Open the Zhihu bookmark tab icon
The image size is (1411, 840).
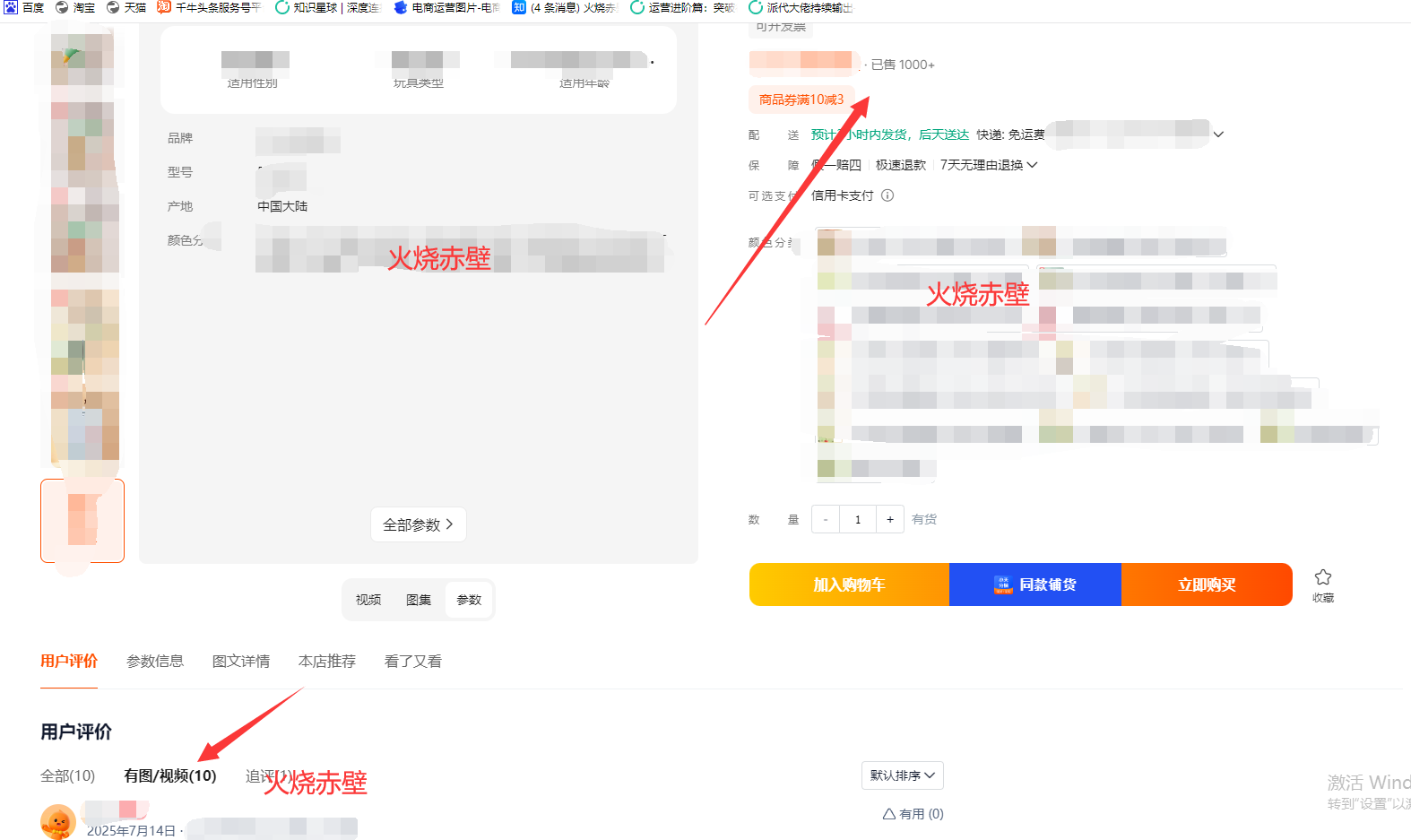pos(519,7)
